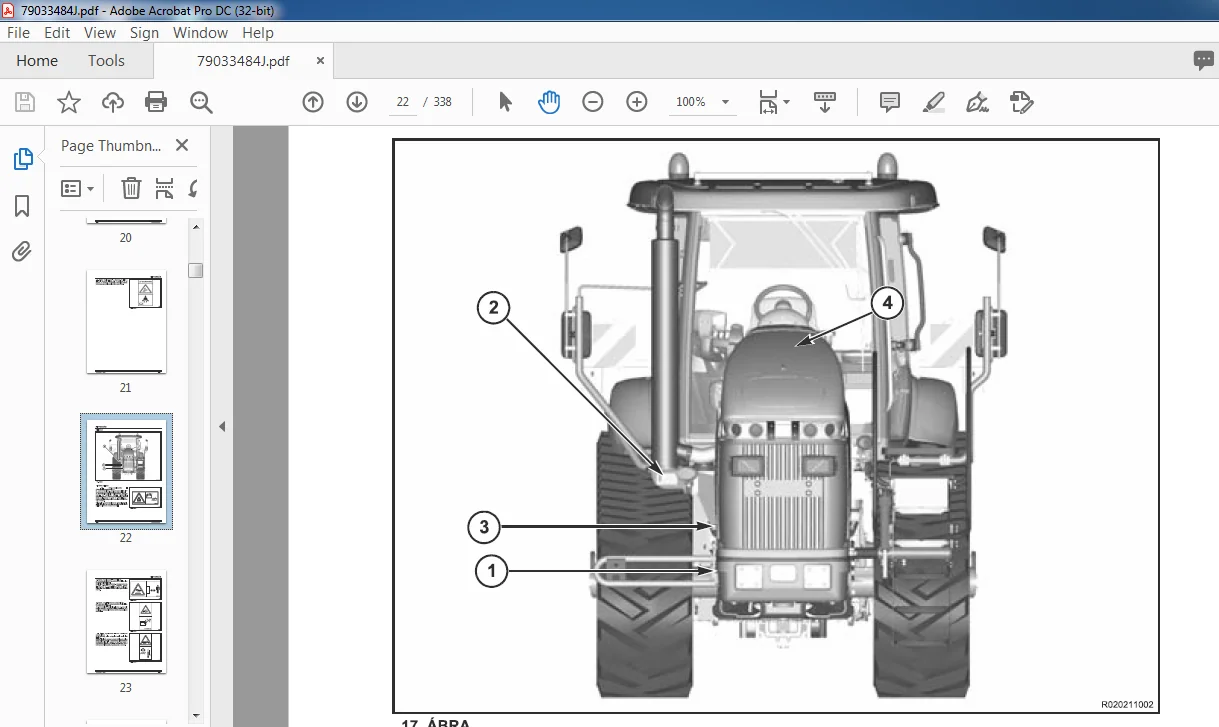Zoom in with plus icon
Viewport: 1219px width, 727px height.
point(637,102)
